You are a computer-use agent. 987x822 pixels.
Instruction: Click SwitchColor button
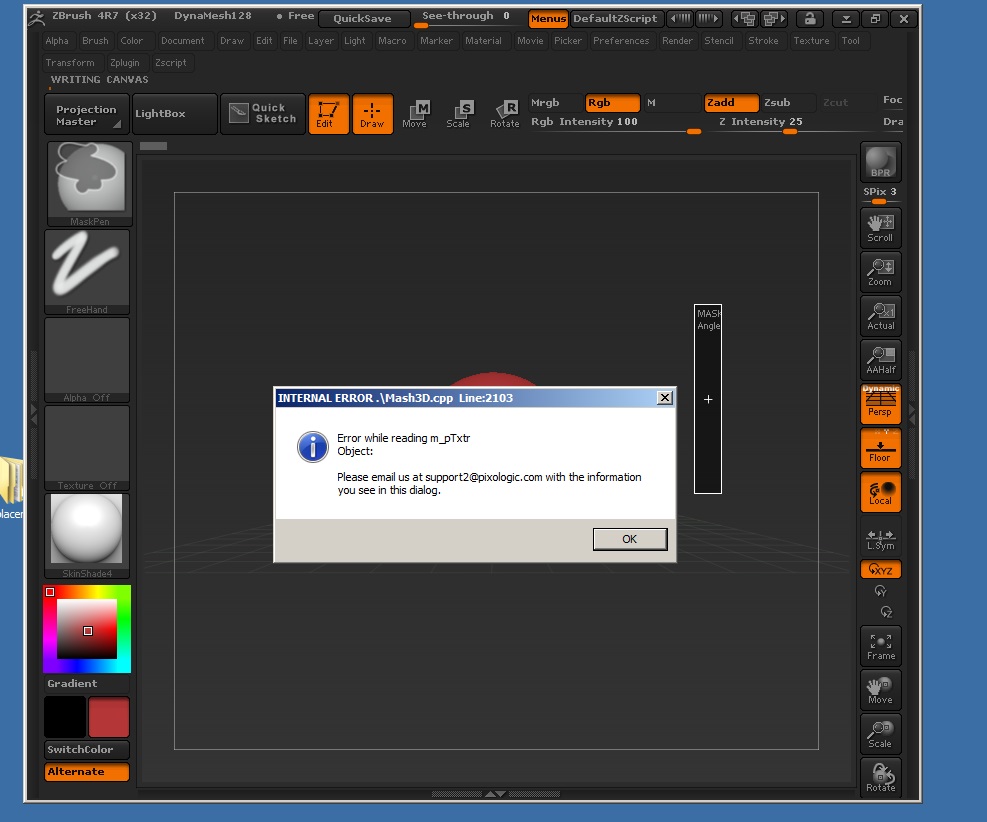tap(87, 750)
